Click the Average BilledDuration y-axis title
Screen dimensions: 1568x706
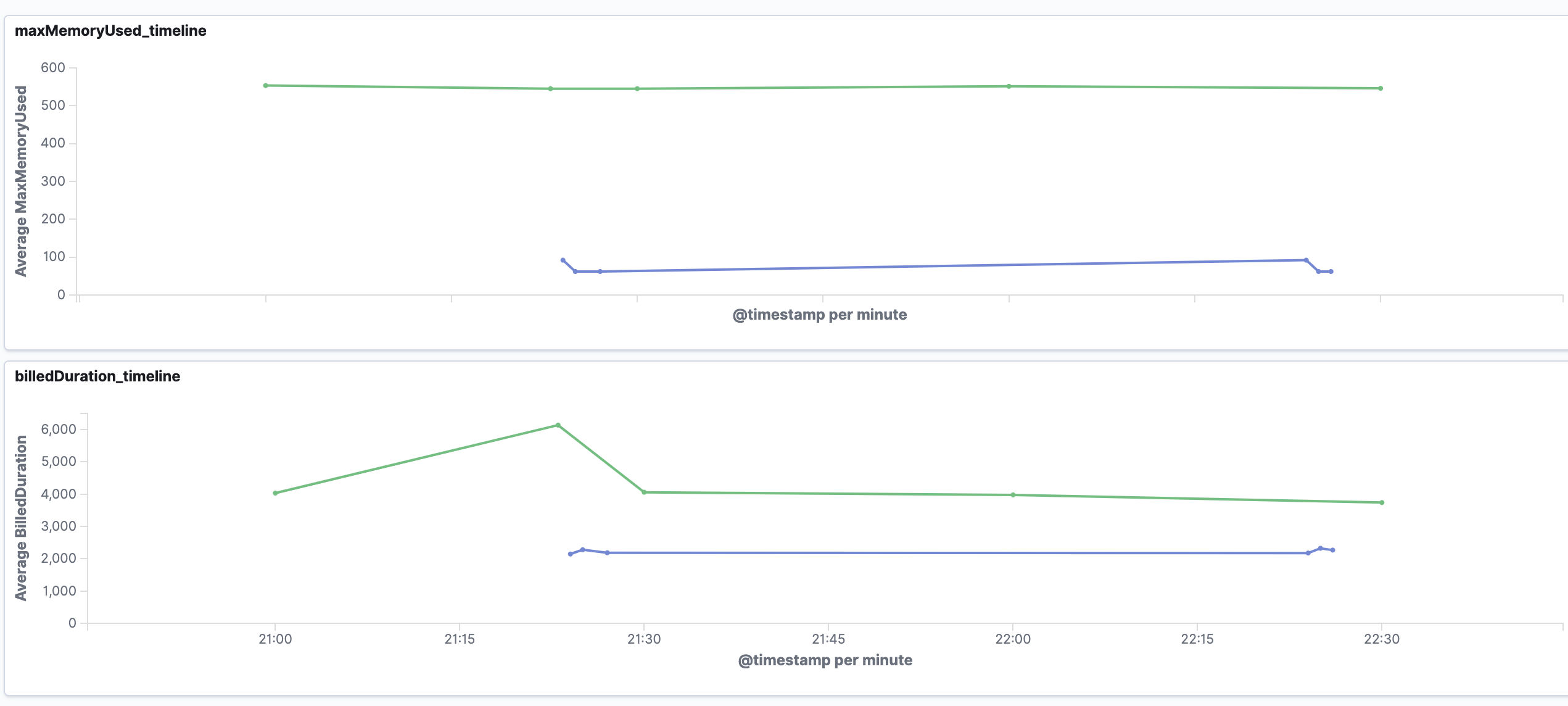point(21,518)
